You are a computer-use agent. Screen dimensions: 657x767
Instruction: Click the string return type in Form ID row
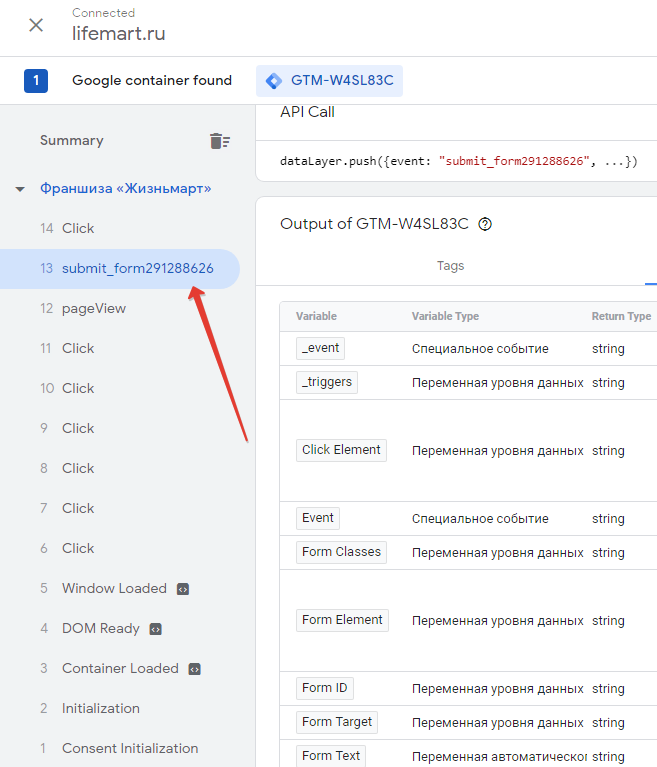click(608, 689)
